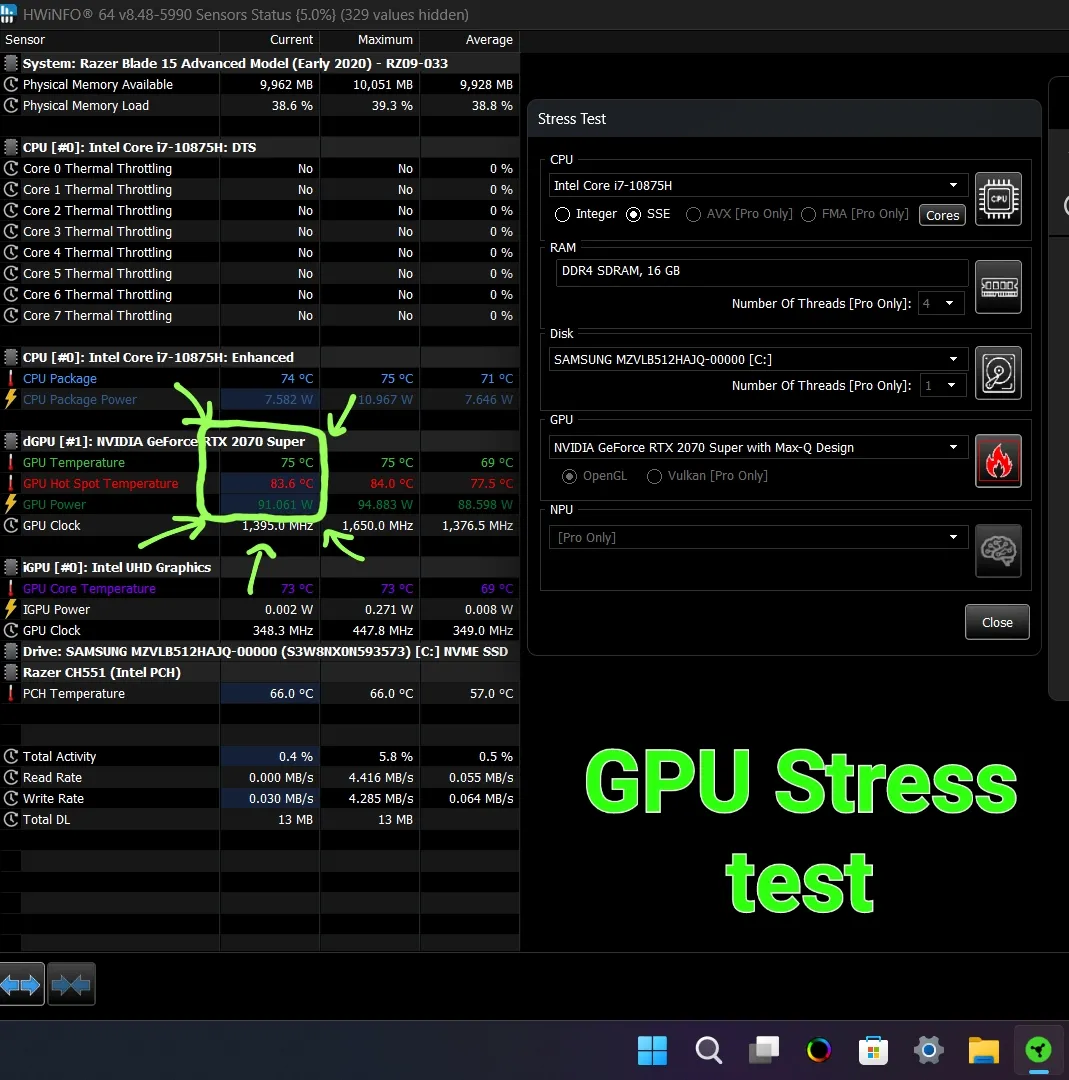Select the Total DL row
This screenshot has height=1080, width=1069.
(260, 820)
